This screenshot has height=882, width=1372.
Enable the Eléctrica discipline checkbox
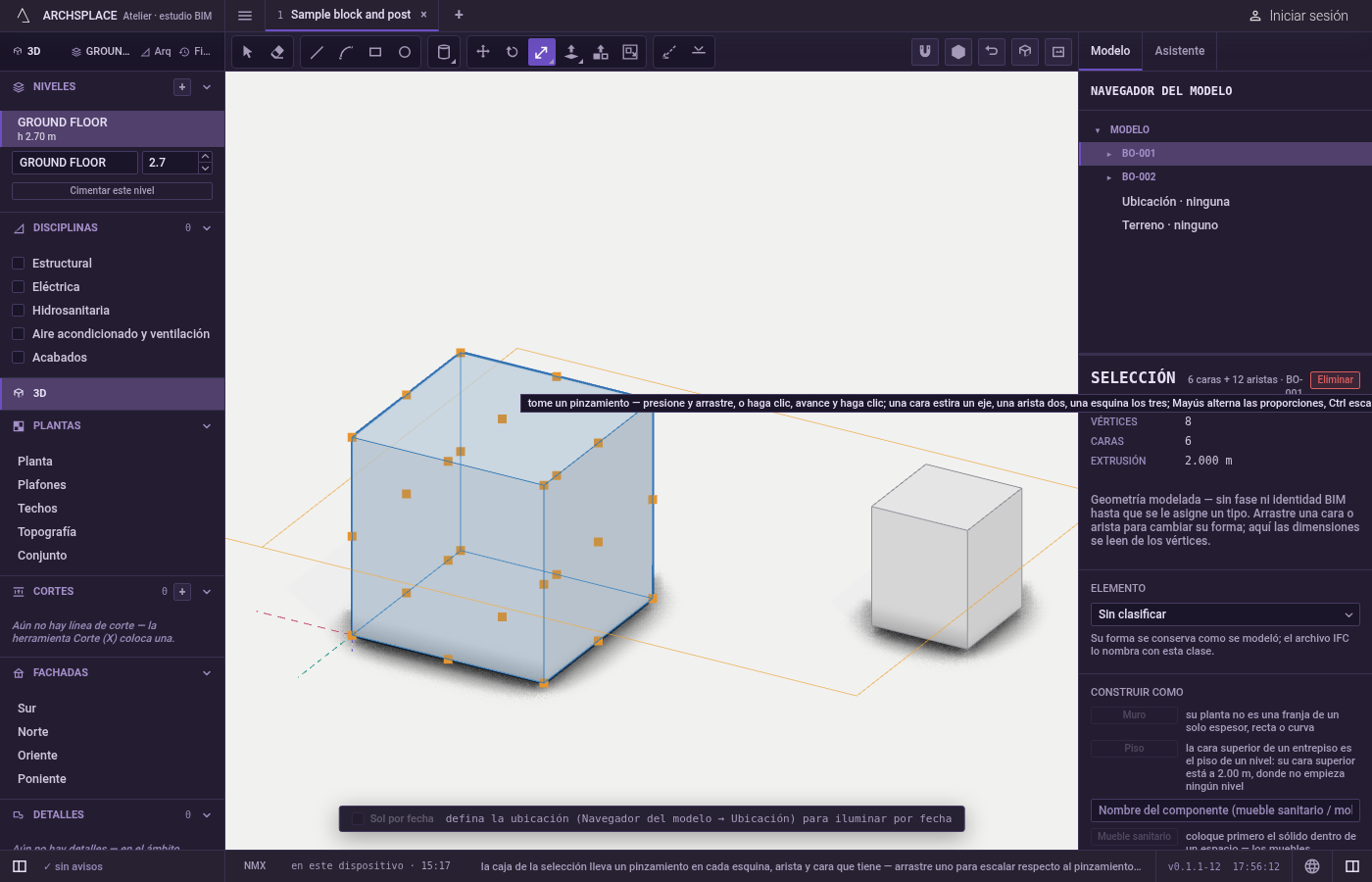tap(18, 287)
